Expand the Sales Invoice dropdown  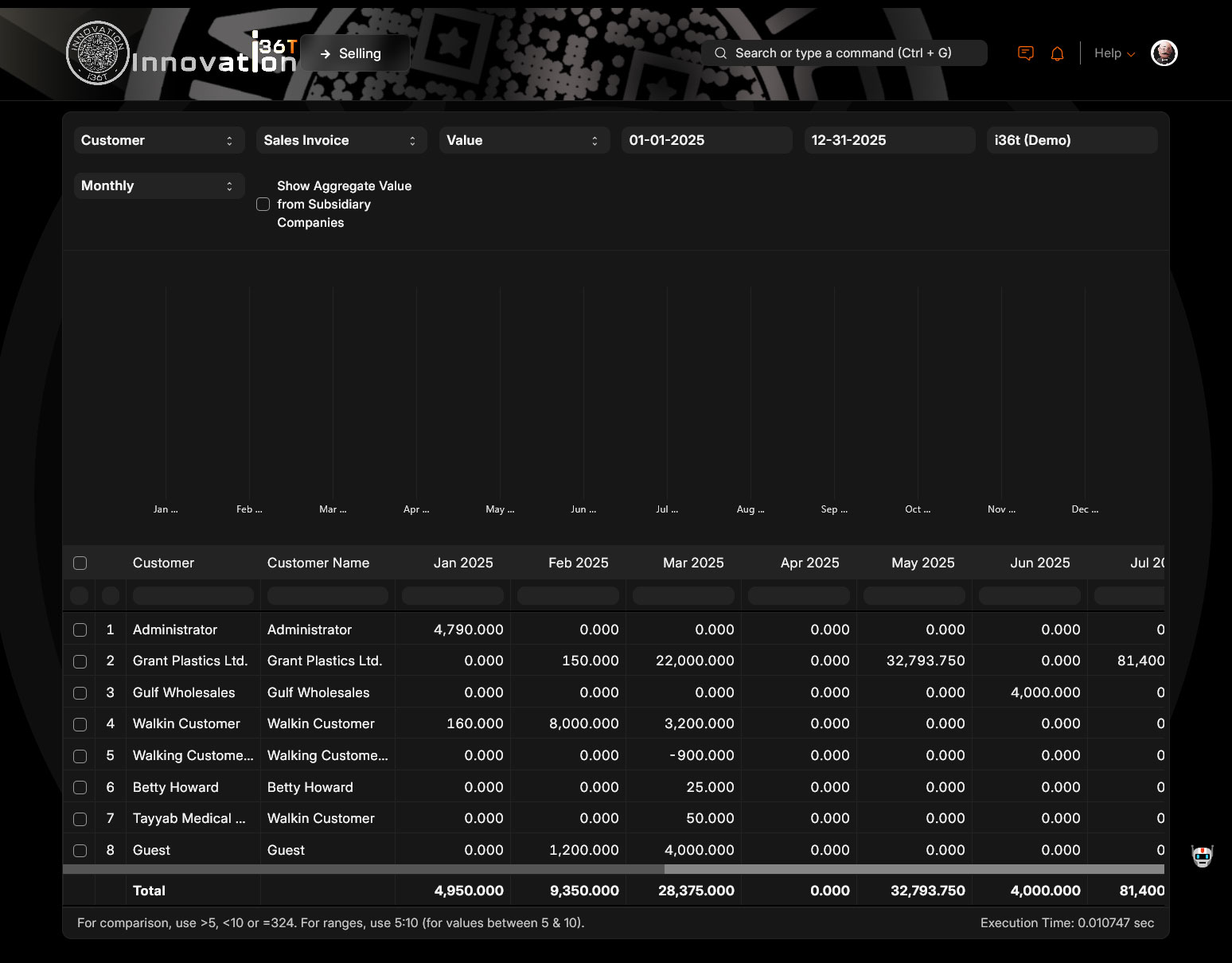pyautogui.click(x=341, y=141)
